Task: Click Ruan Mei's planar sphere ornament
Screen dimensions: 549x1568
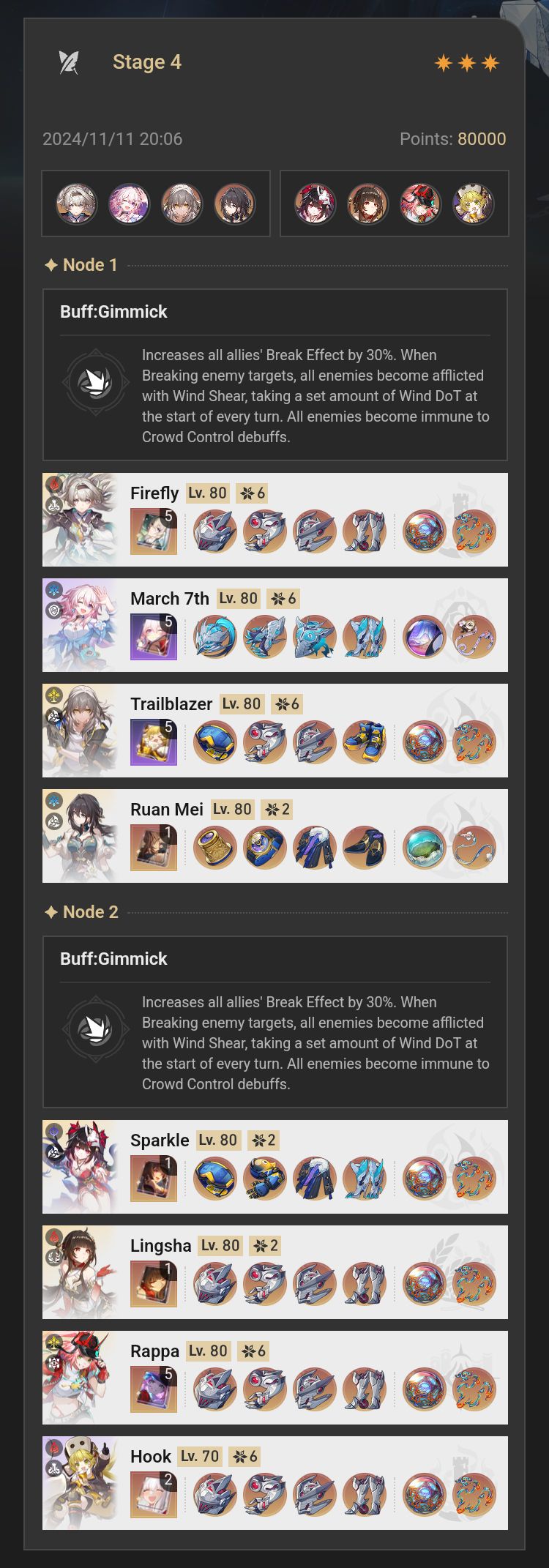Action: click(x=425, y=848)
